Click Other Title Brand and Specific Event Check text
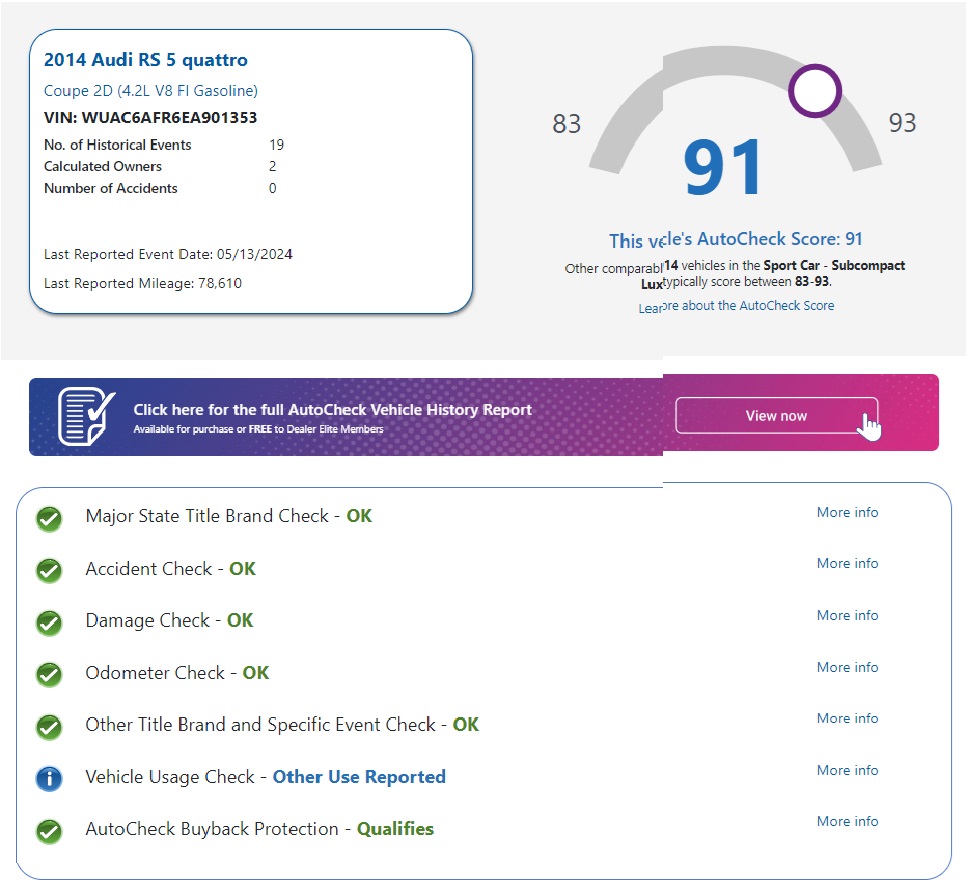 pos(282,724)
